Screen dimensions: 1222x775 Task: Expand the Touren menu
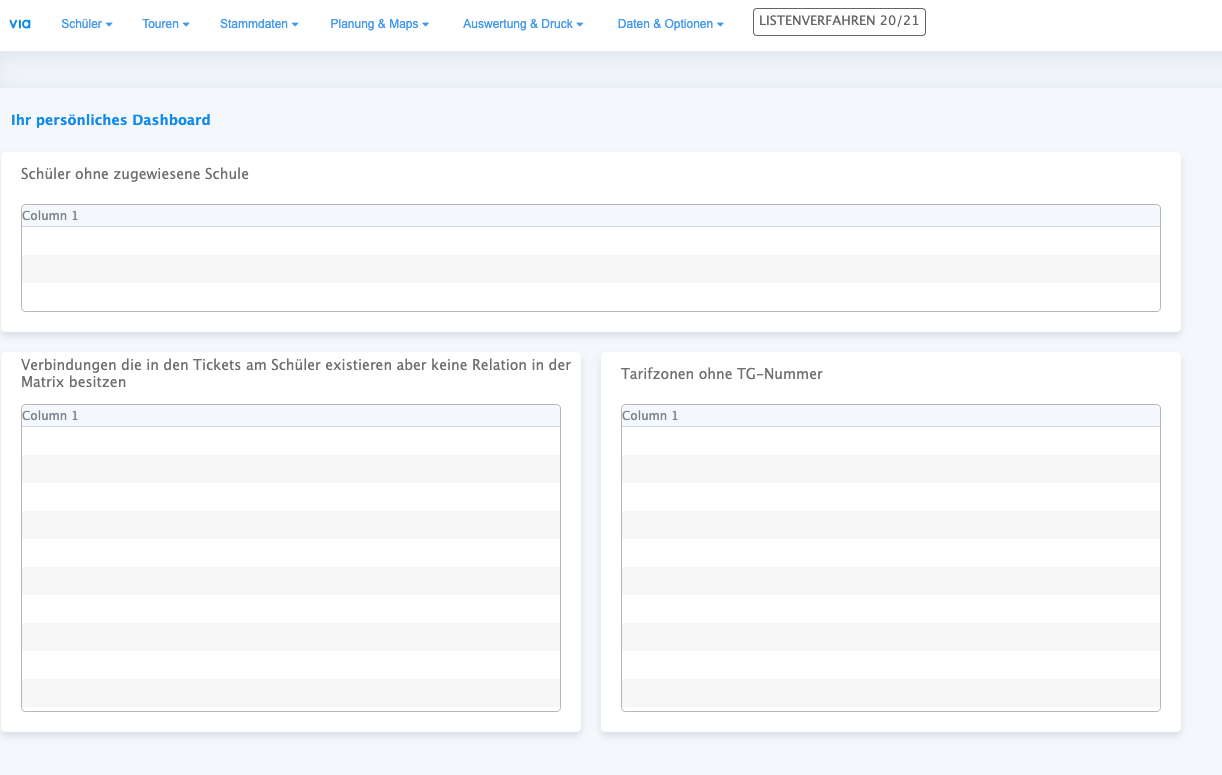165,24
